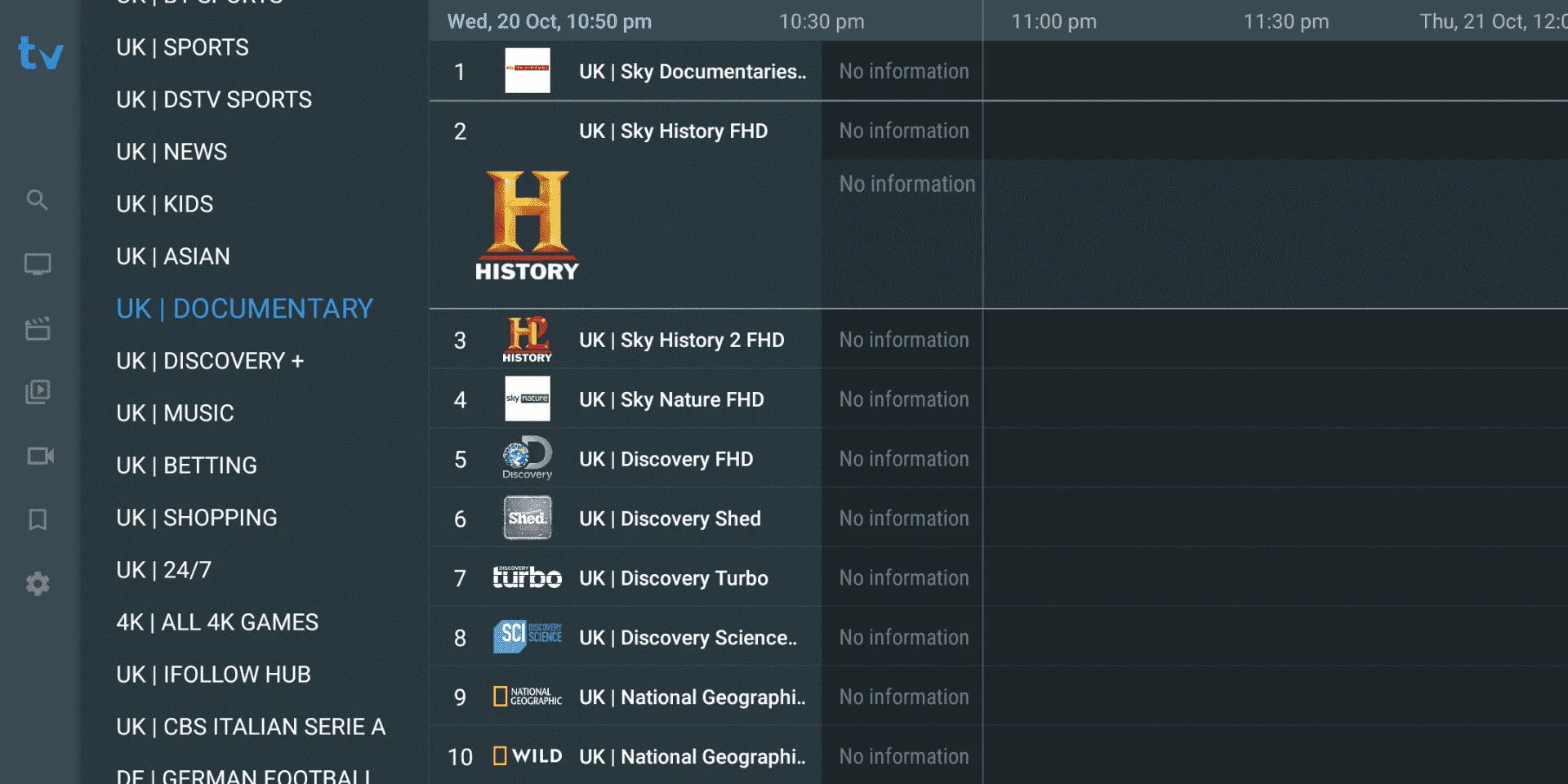This screenshot has height=784, width=1568.
Task: Click the Nat Geo WILD logo
Action: (x=528, y=756)
